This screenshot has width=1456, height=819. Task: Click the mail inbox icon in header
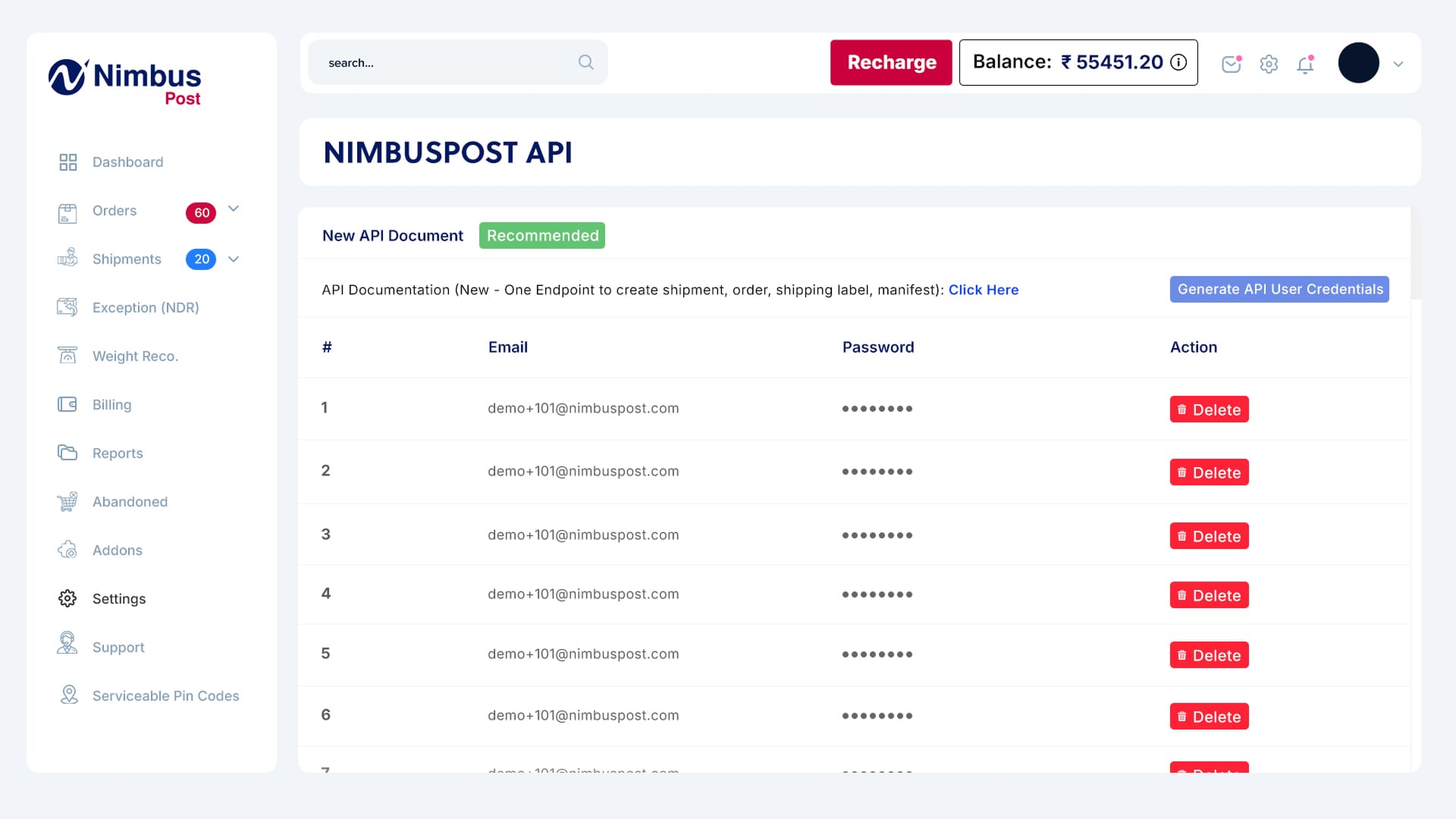[1231, 64]
